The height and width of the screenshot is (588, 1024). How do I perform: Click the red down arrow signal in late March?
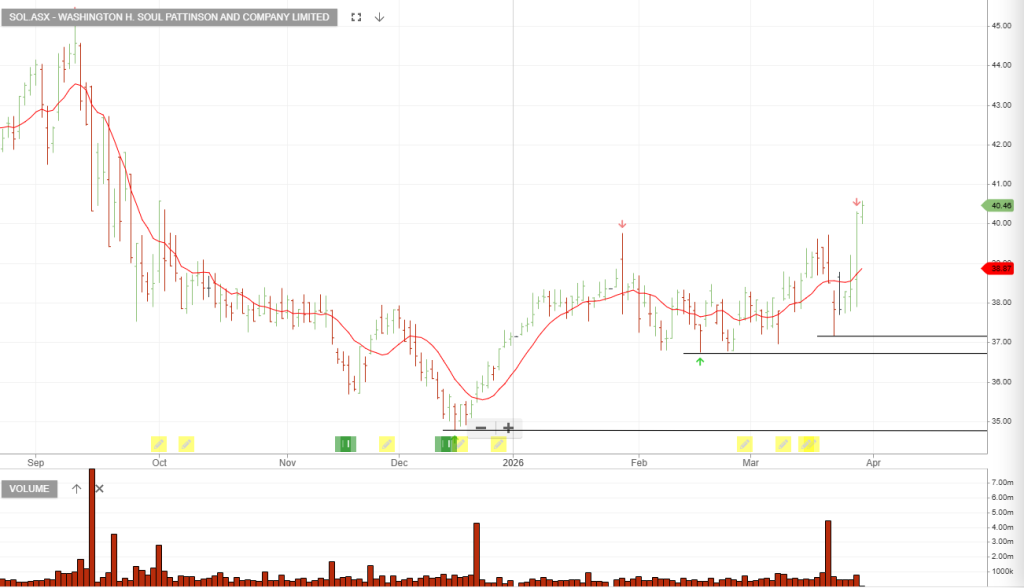coord(857,202)
